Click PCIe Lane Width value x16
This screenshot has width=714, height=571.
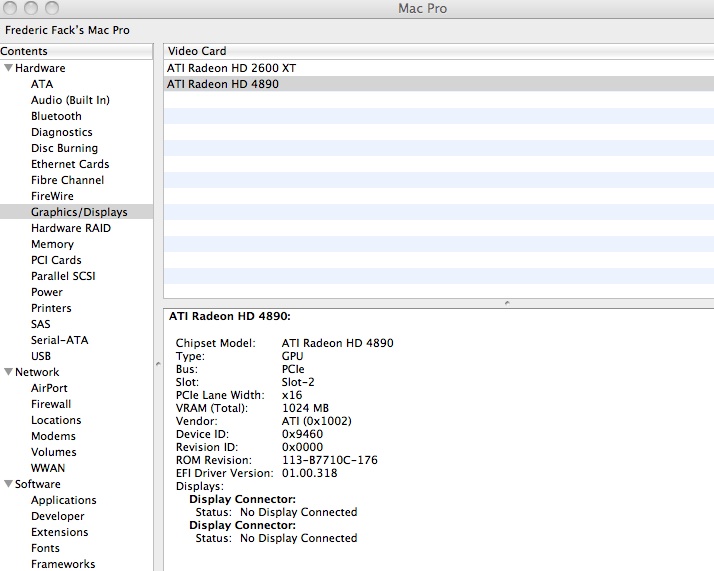292,395
